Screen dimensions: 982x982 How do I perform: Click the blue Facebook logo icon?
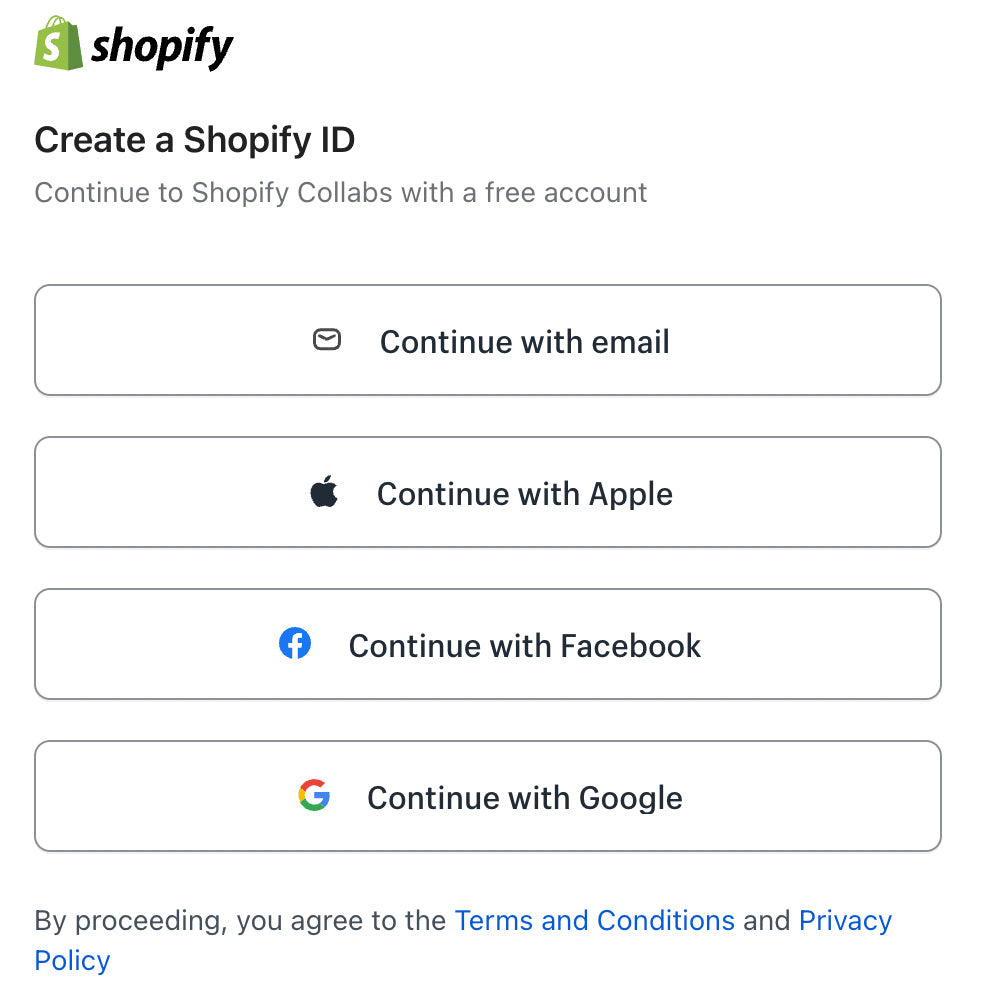coord(295,644)
